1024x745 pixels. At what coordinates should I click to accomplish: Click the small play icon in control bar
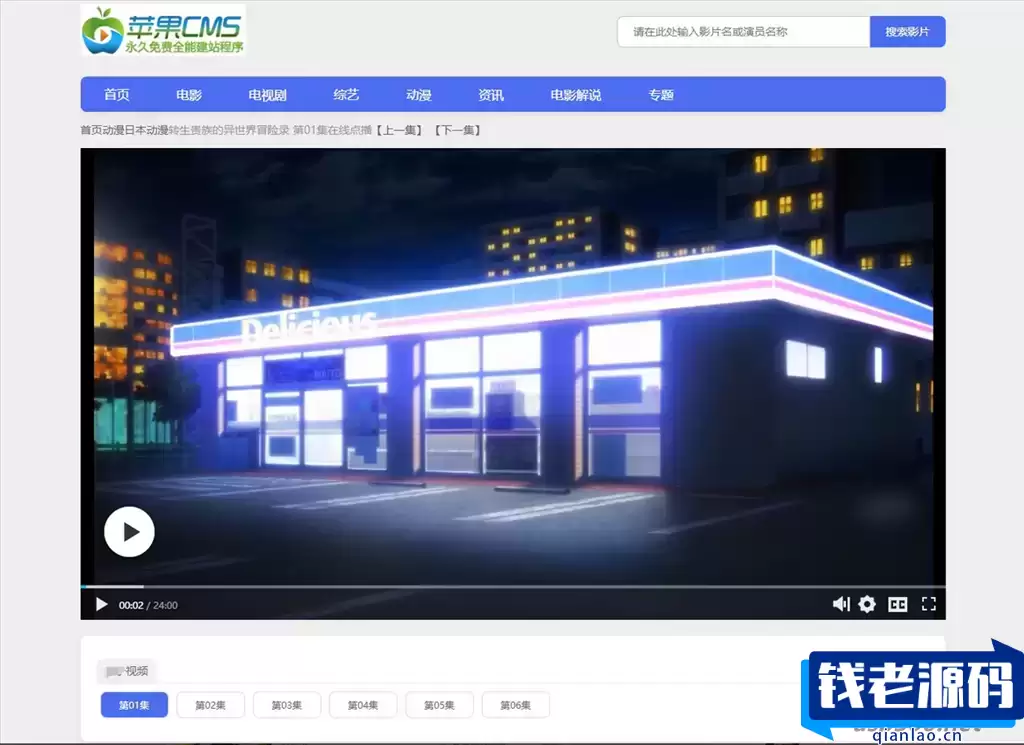[x=101, y=605]
